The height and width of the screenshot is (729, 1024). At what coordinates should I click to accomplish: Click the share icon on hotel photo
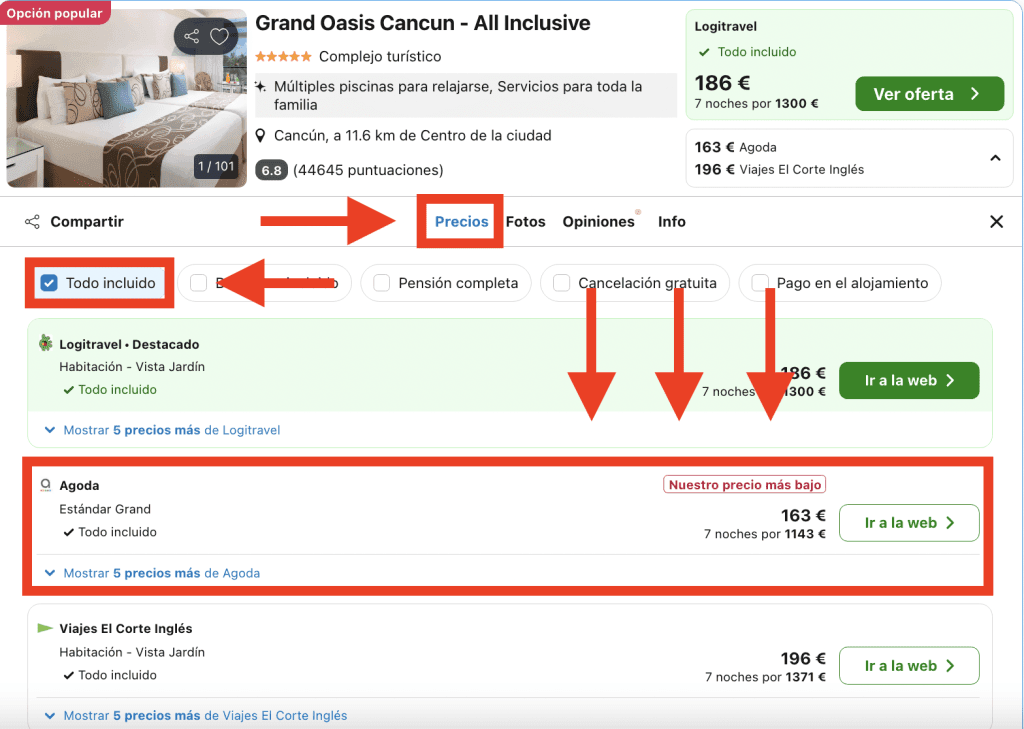pyautogui.click(x=192, y=37)
